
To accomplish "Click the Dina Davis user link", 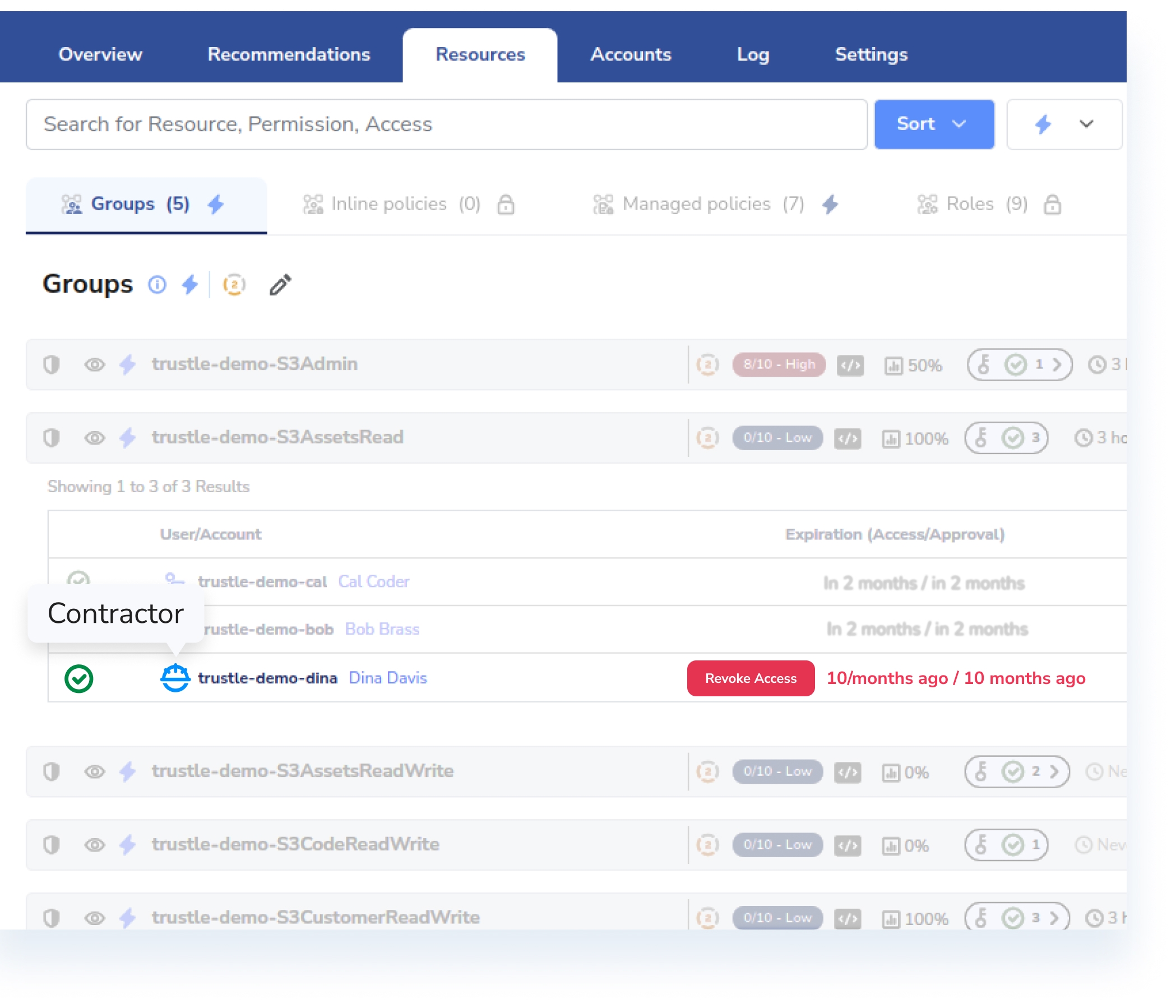I will [x=388, y=678].
